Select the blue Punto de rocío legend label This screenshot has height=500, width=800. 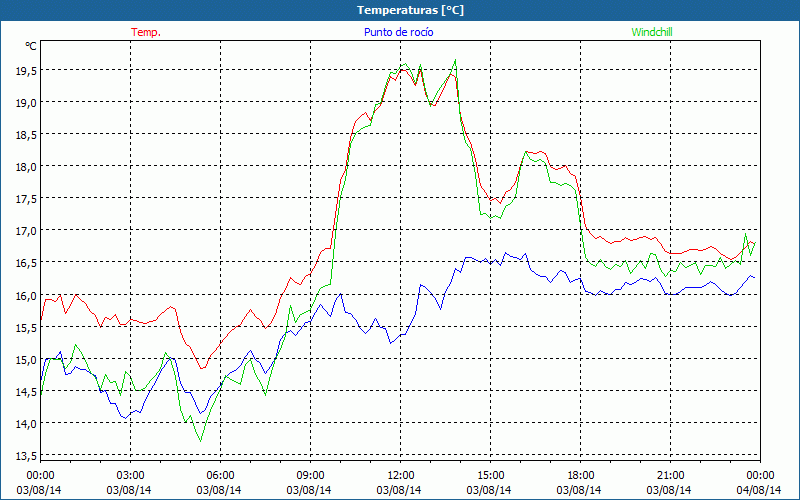(398, 32)
